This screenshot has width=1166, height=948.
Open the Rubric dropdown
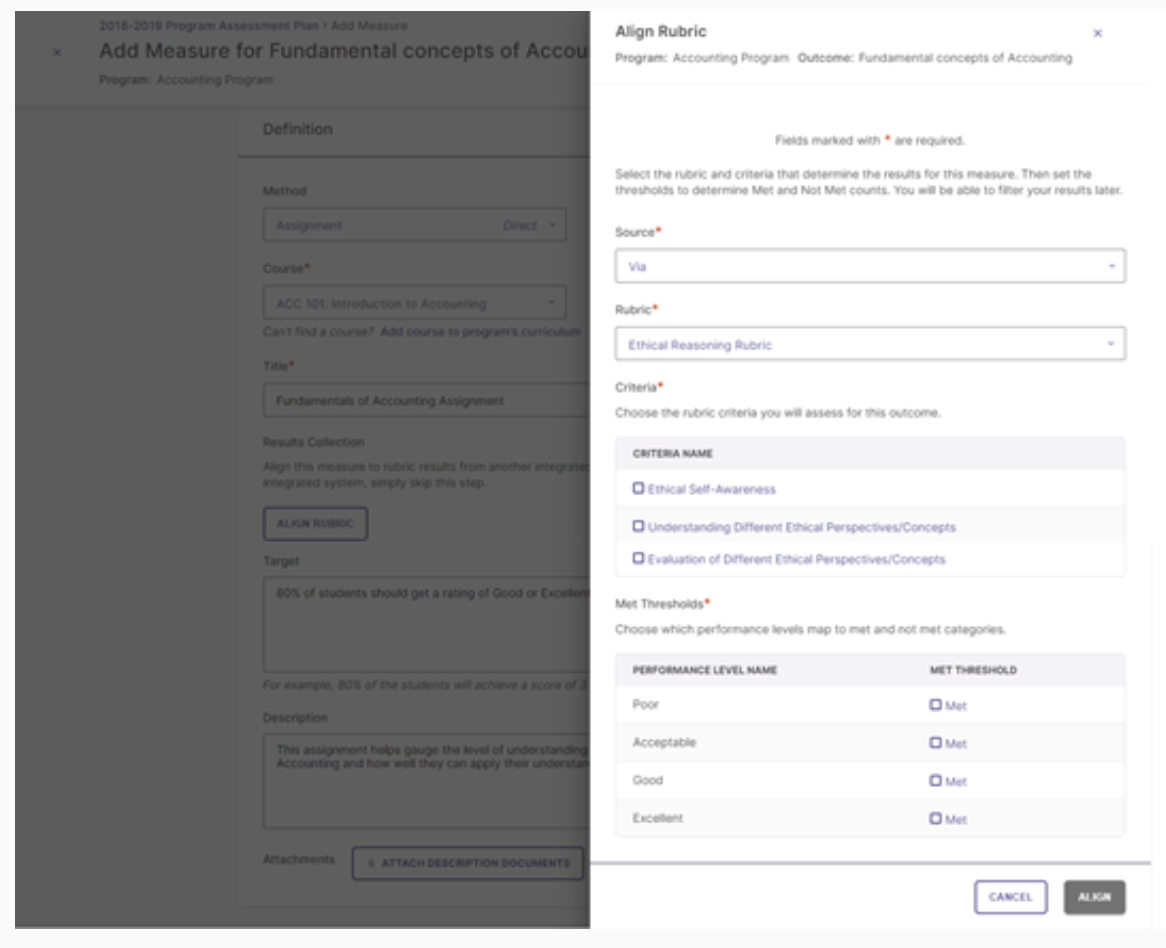click(x=870, y=344)
